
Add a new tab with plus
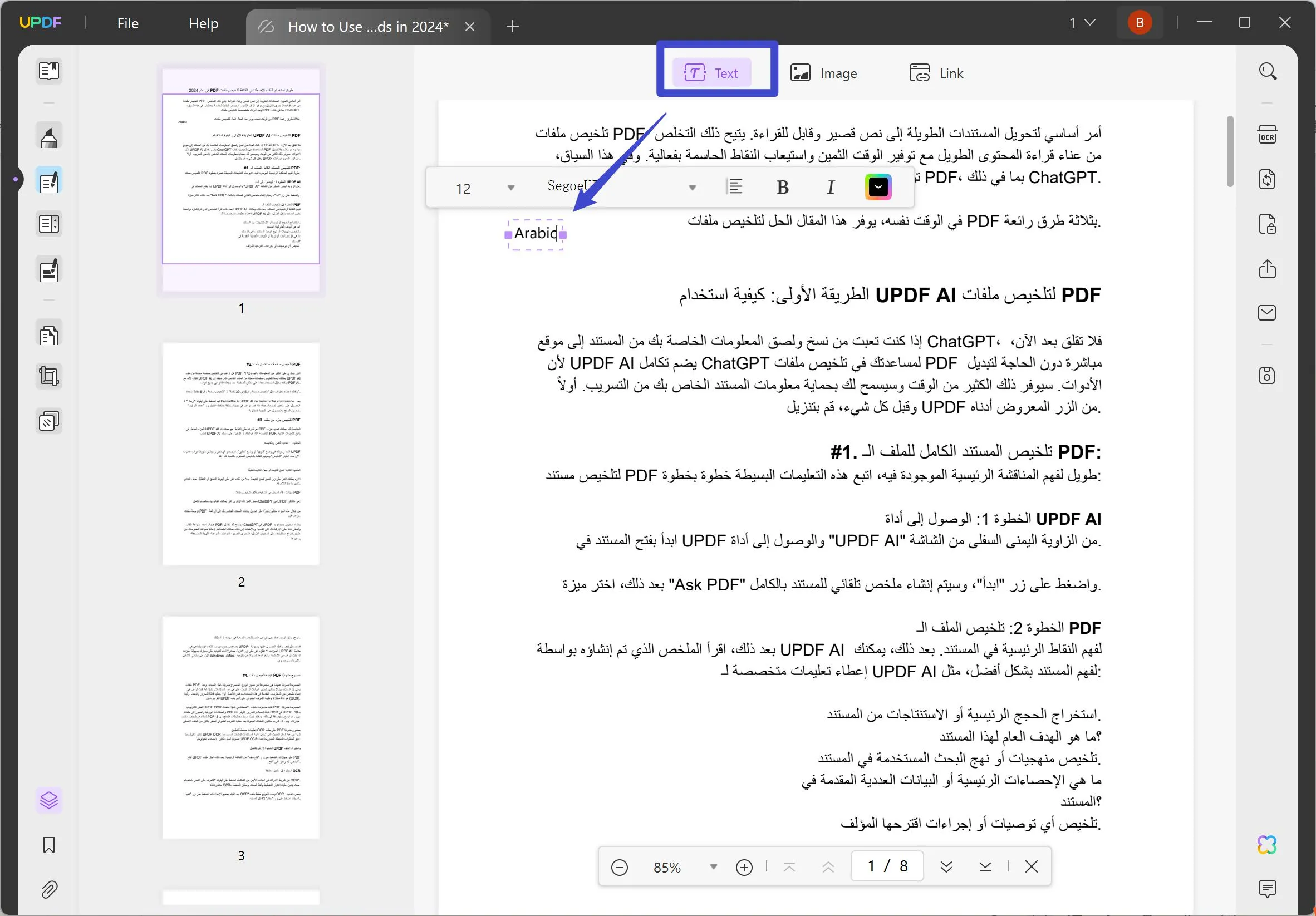click(512, 26)
